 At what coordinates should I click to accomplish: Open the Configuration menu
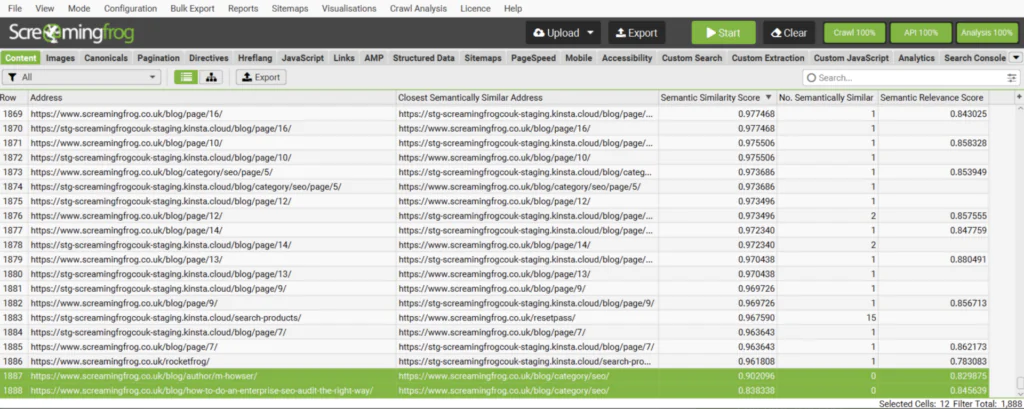coord(131,8)
